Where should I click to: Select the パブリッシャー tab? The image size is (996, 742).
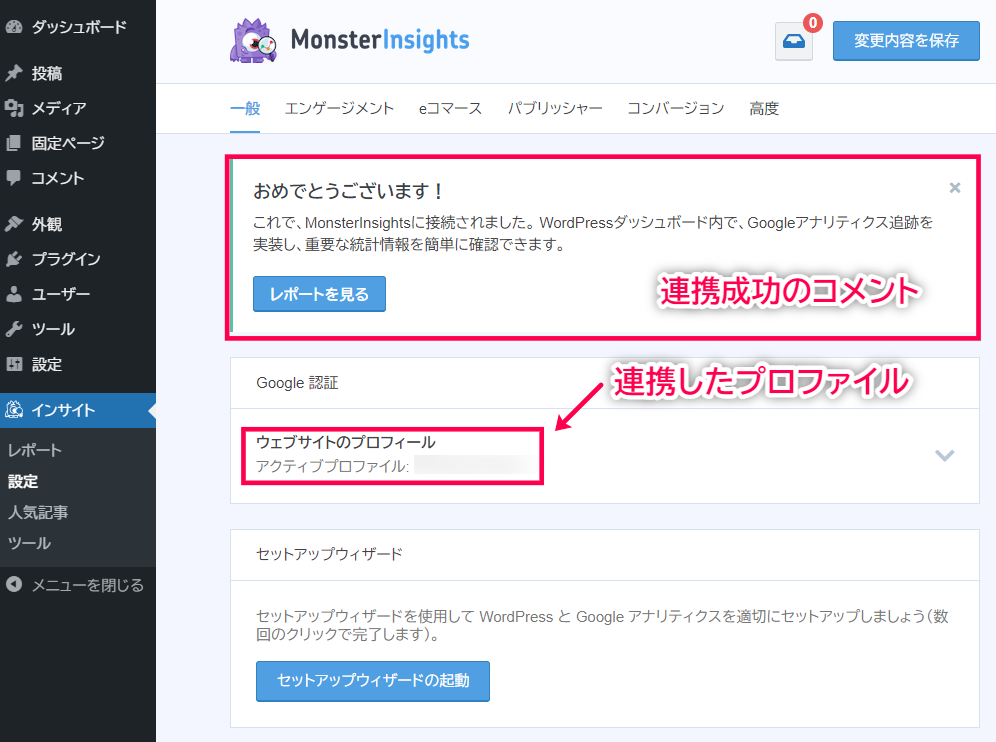[x=555, y=109]
